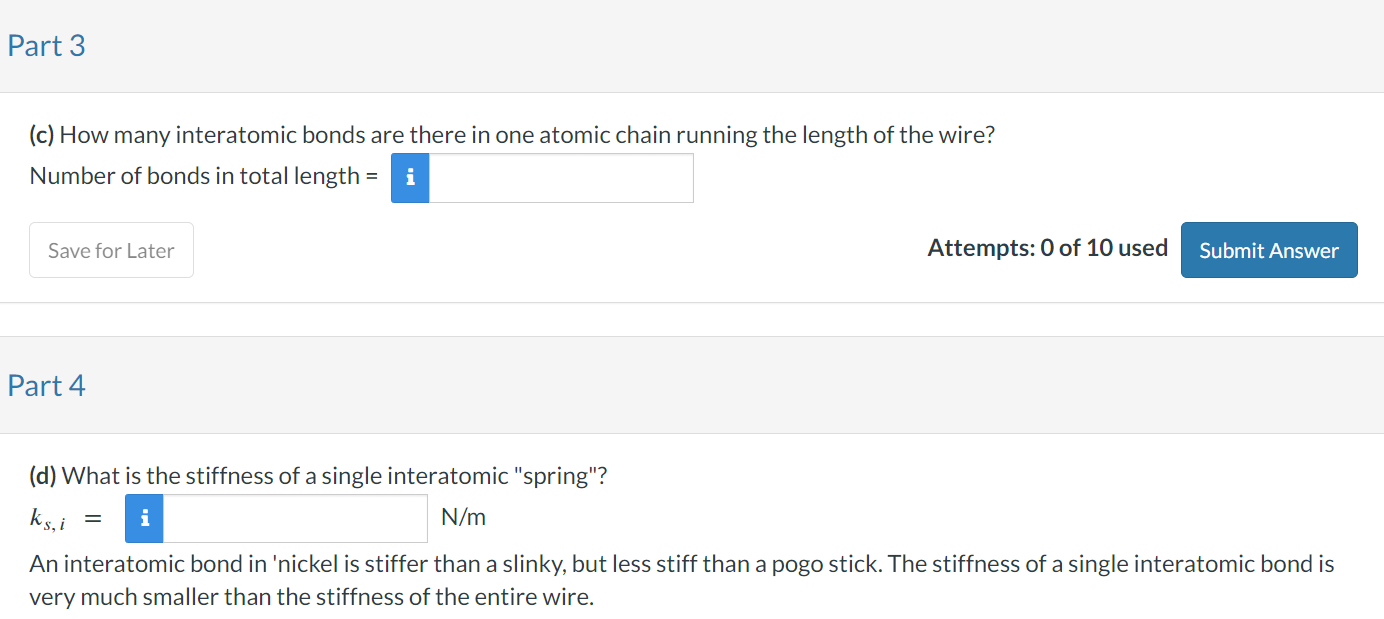
Task: Click inside the Number of bonds answer field
Action: coord(560,177)
